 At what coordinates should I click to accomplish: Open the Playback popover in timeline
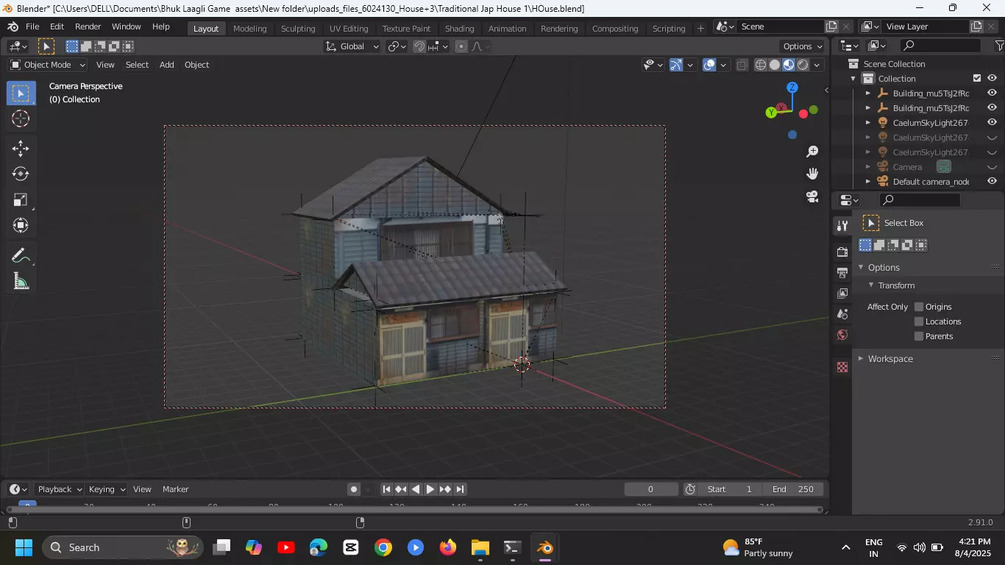[59, 489]
